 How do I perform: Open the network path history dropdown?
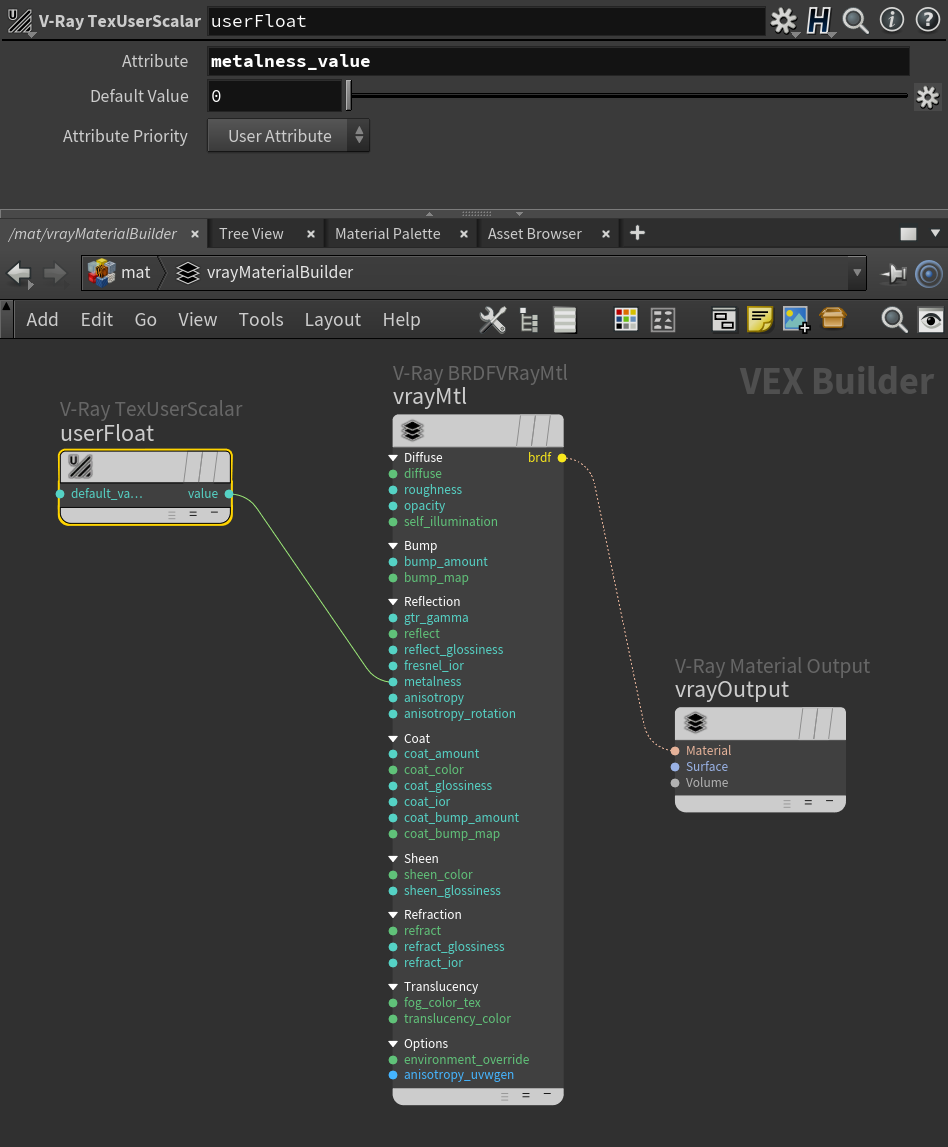tap(857, 273)
